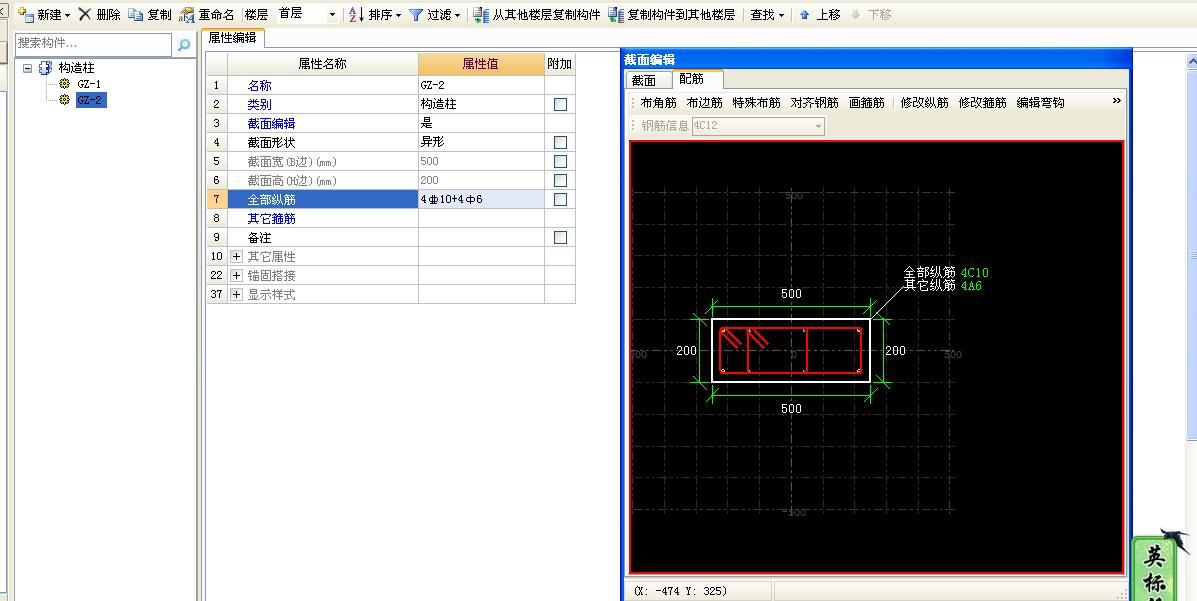Click the 截面编辑 property link

click(271, 123)
